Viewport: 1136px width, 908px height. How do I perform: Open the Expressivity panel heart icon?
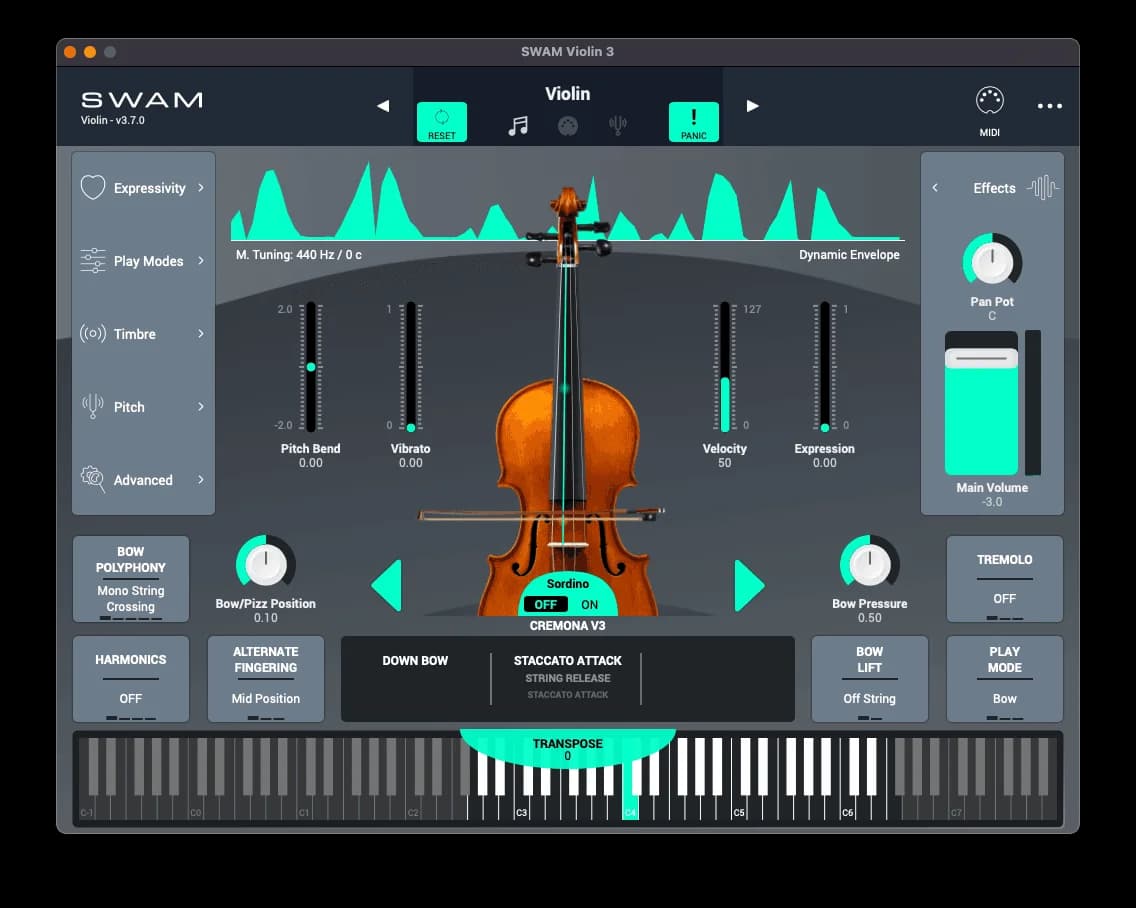91,187
